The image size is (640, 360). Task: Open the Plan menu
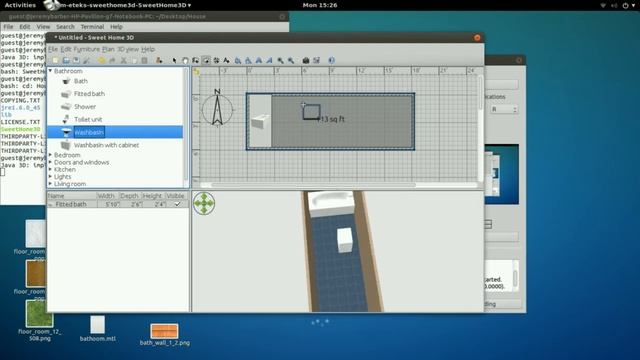(108, 49)
